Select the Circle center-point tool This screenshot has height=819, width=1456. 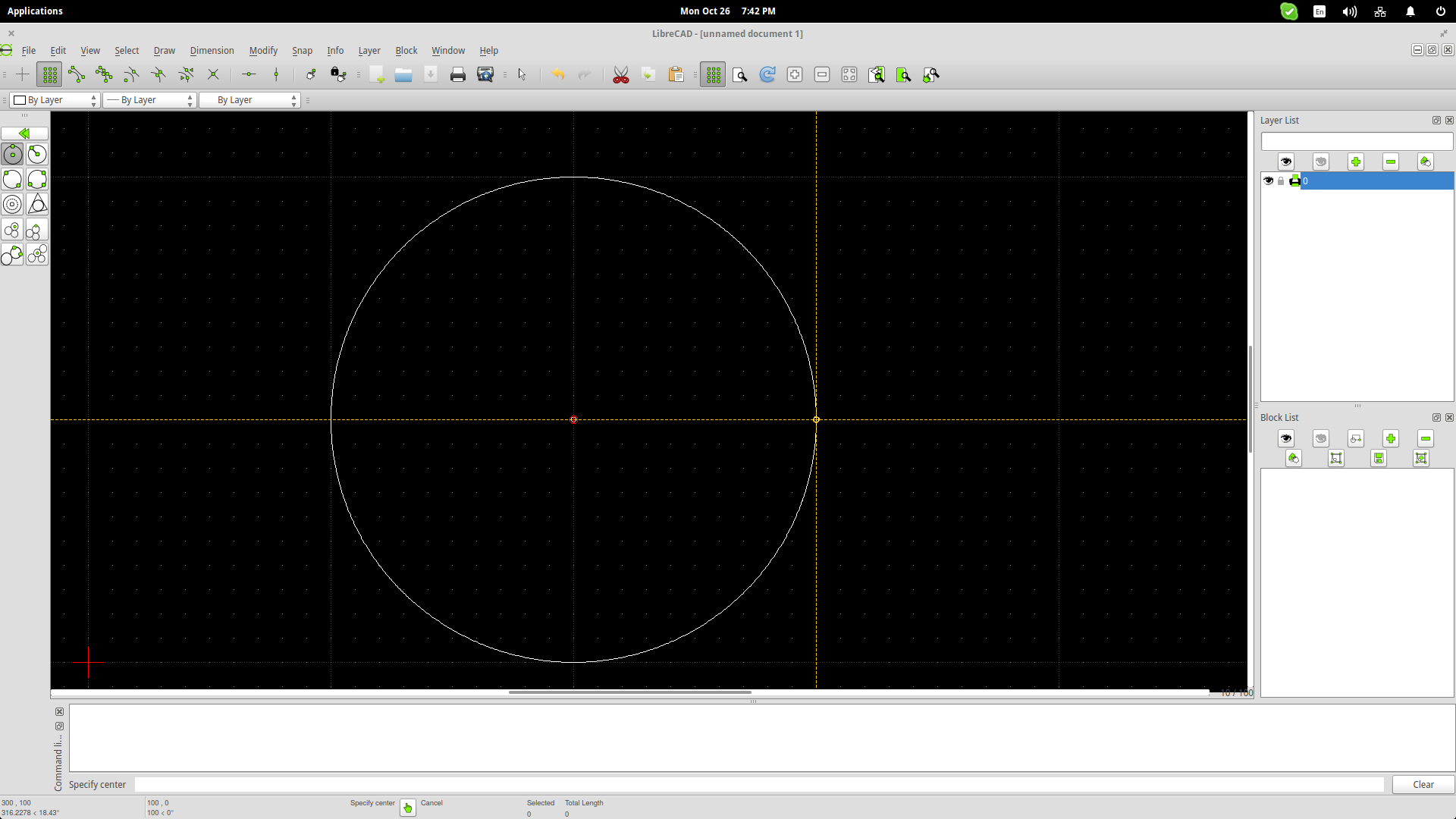[12, 155]
